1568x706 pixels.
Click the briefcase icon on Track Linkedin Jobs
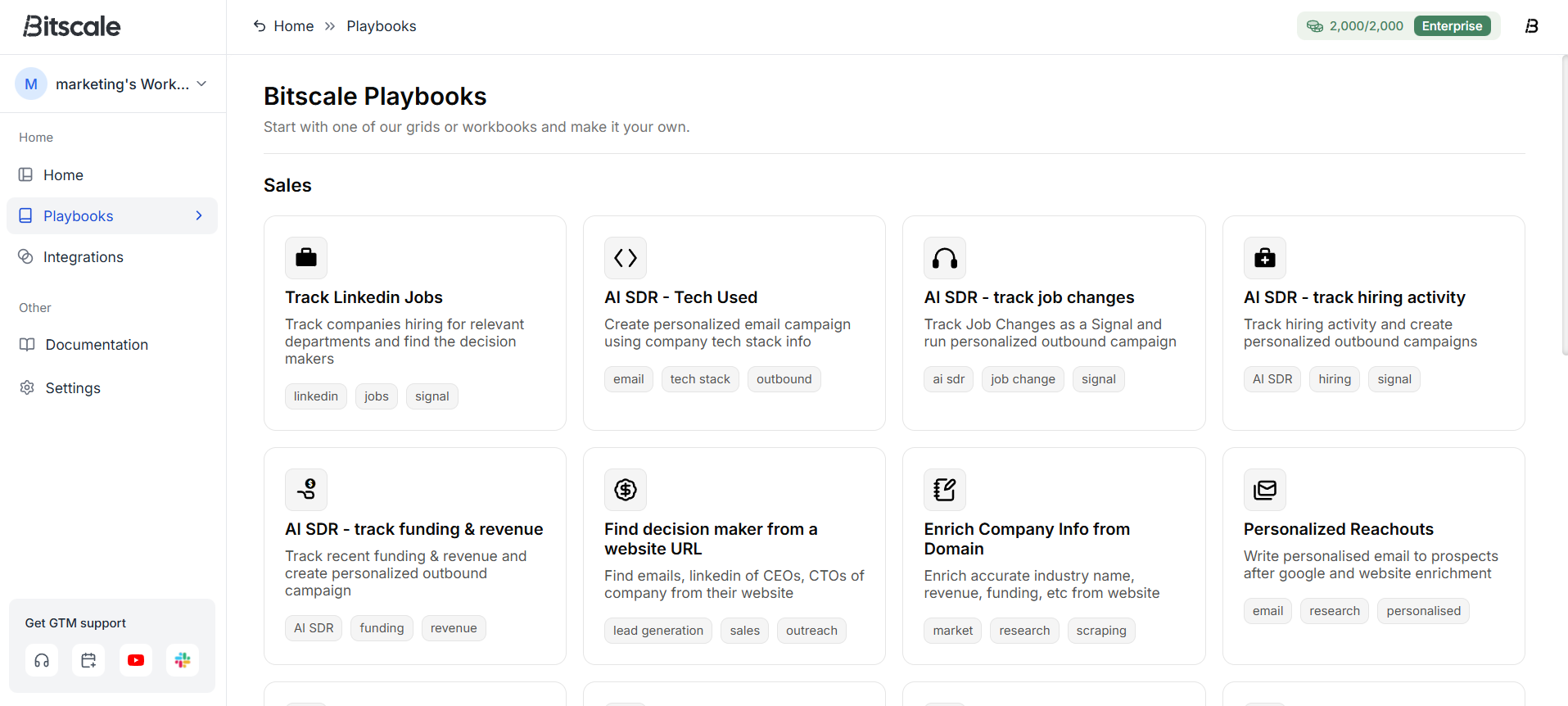pyautogui.click(x=306, y=258)
